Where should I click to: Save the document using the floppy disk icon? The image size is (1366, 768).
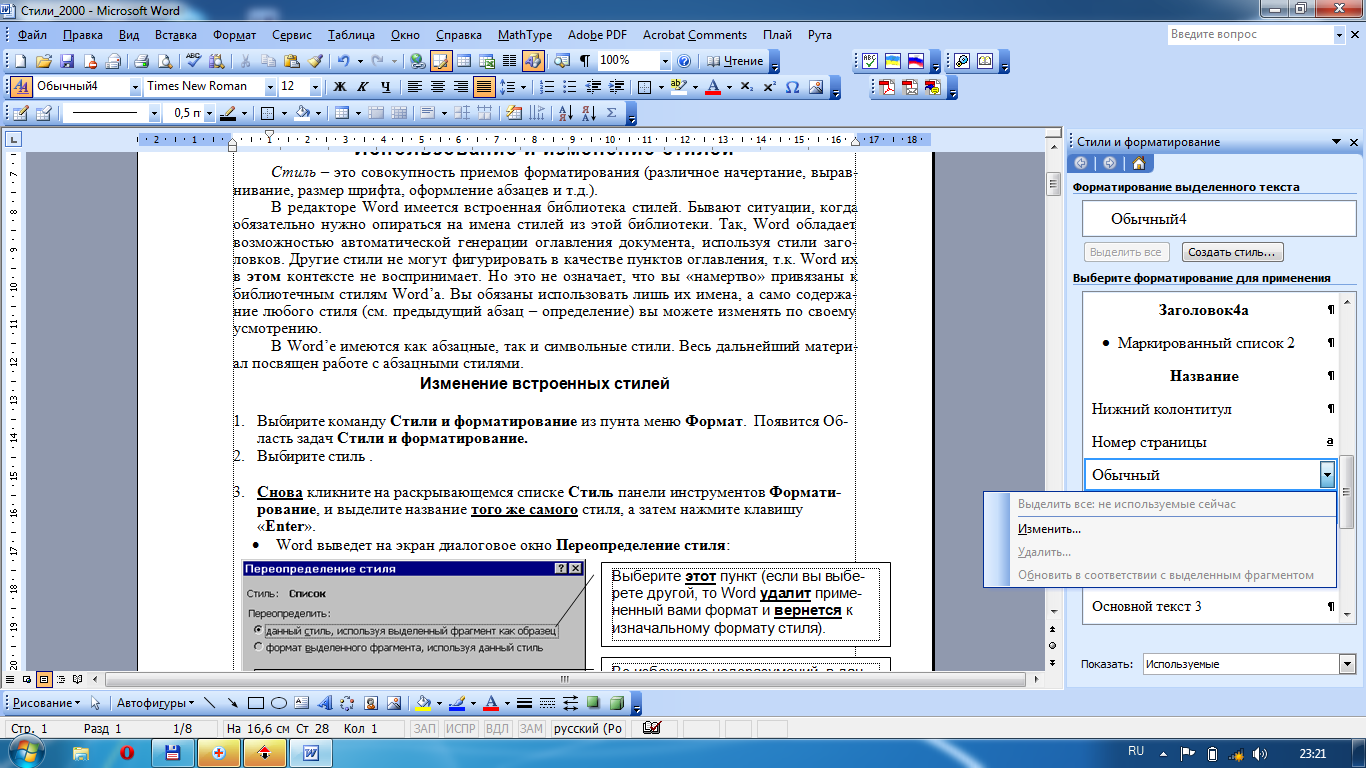[x=68, y=61]
